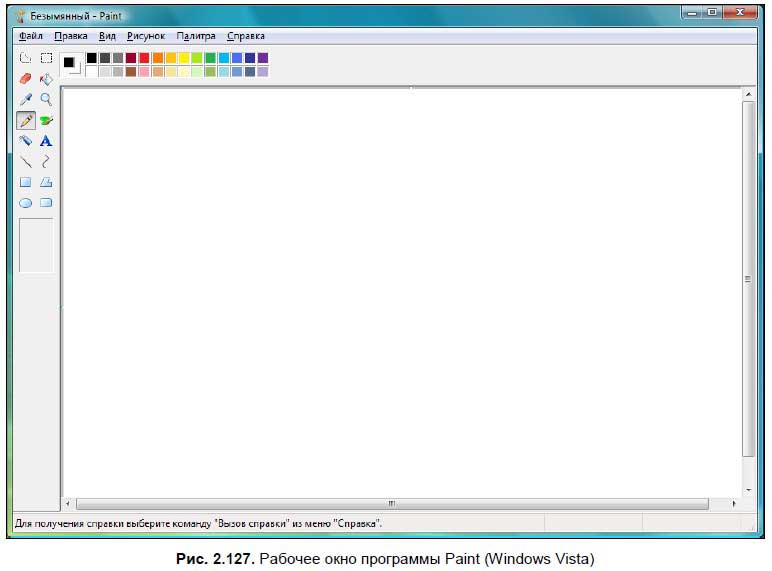Open the Палитра menu
Viewport: 772px width, 571px height.
click(x=196, y=36)
